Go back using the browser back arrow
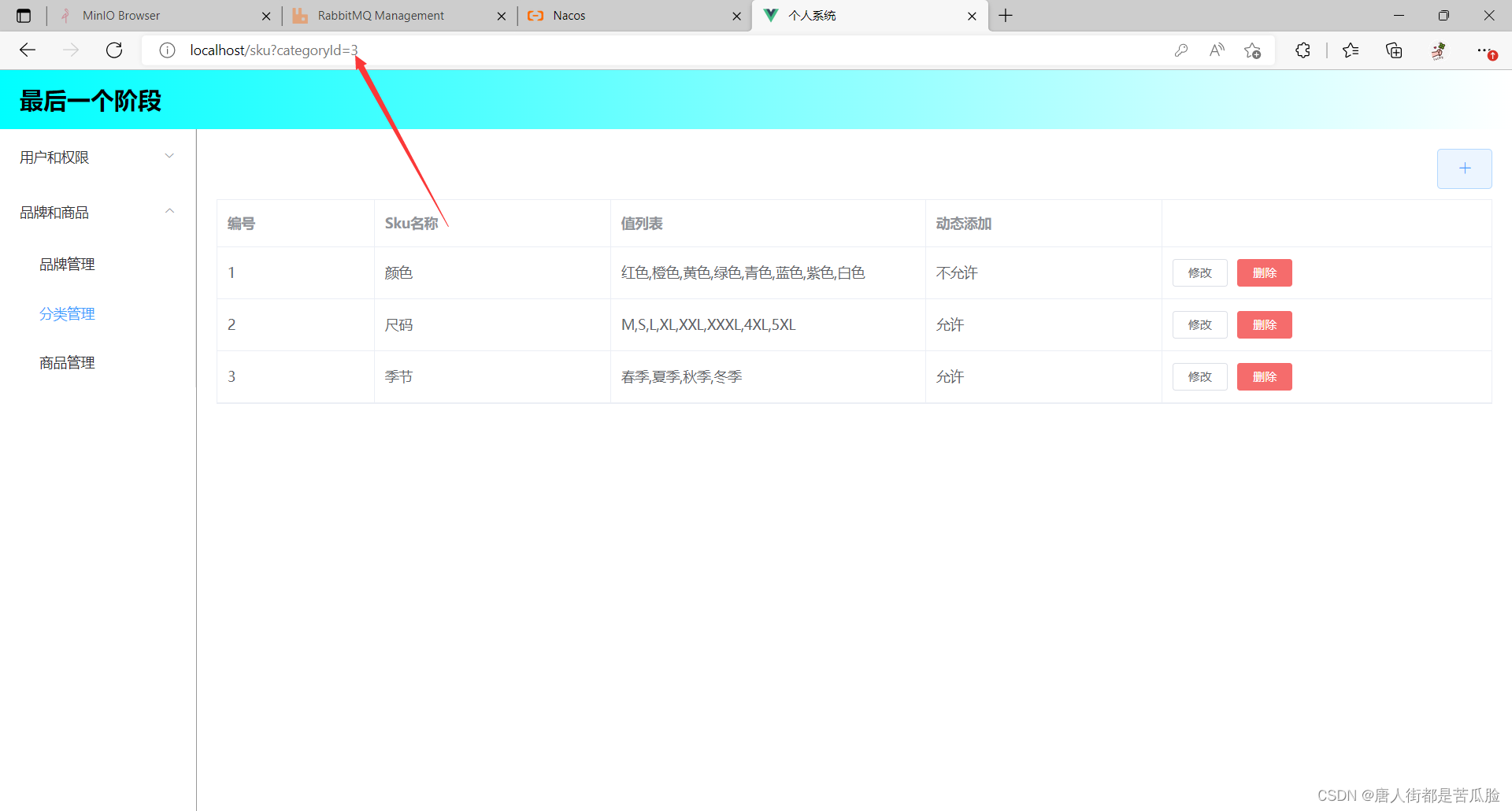 pos(28,50)
